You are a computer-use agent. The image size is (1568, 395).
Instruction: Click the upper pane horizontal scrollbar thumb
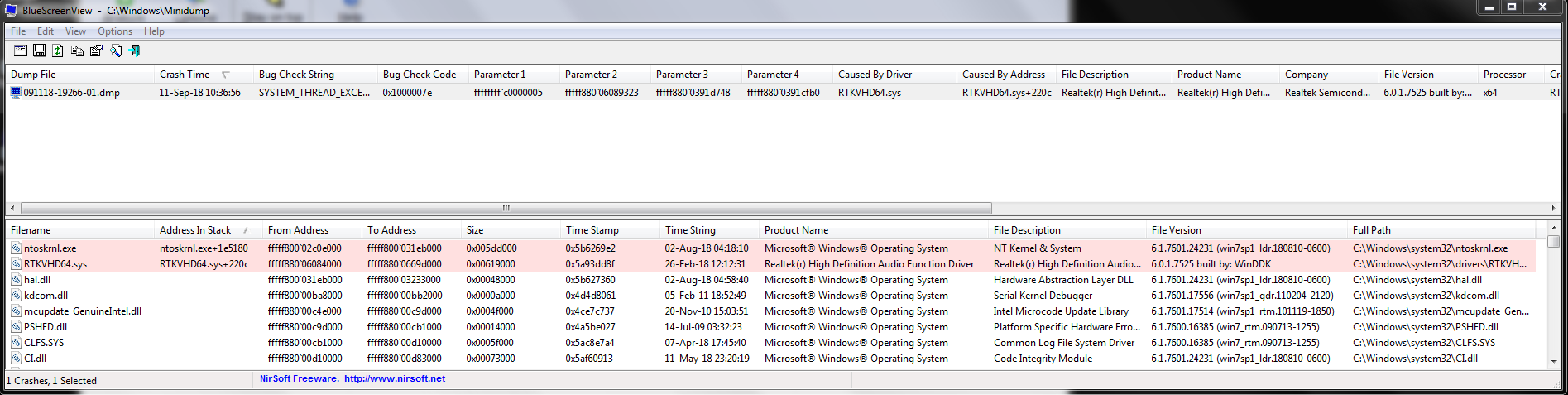[x=506, y=209]
